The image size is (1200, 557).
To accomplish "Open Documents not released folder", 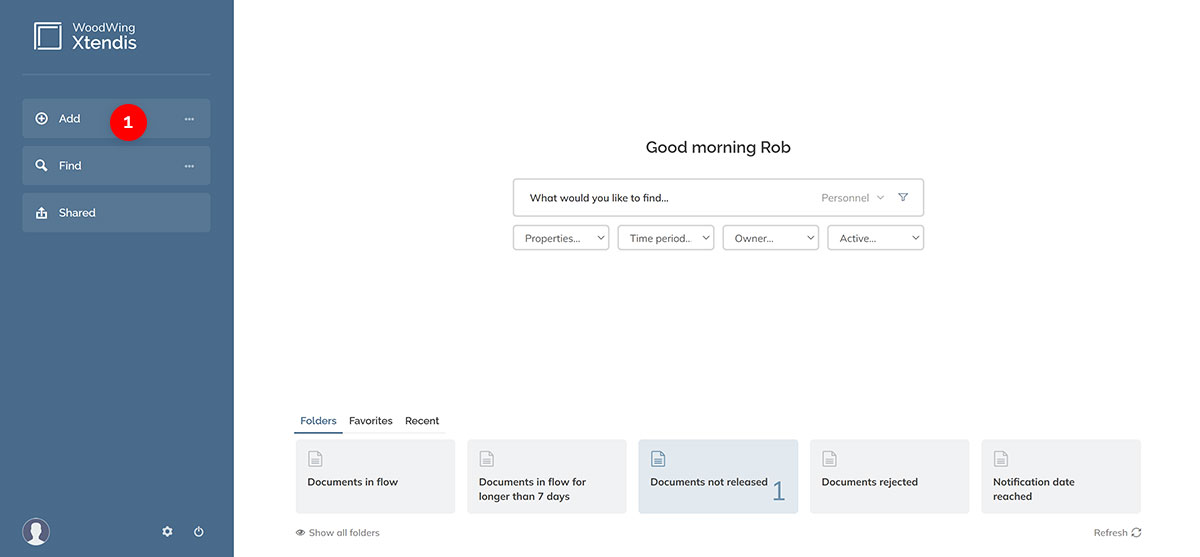I will [718, 477].
